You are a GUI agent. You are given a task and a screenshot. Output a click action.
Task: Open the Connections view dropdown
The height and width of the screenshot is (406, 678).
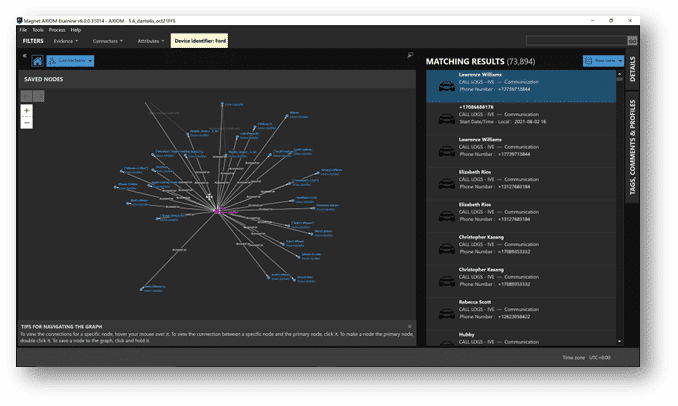70,61
